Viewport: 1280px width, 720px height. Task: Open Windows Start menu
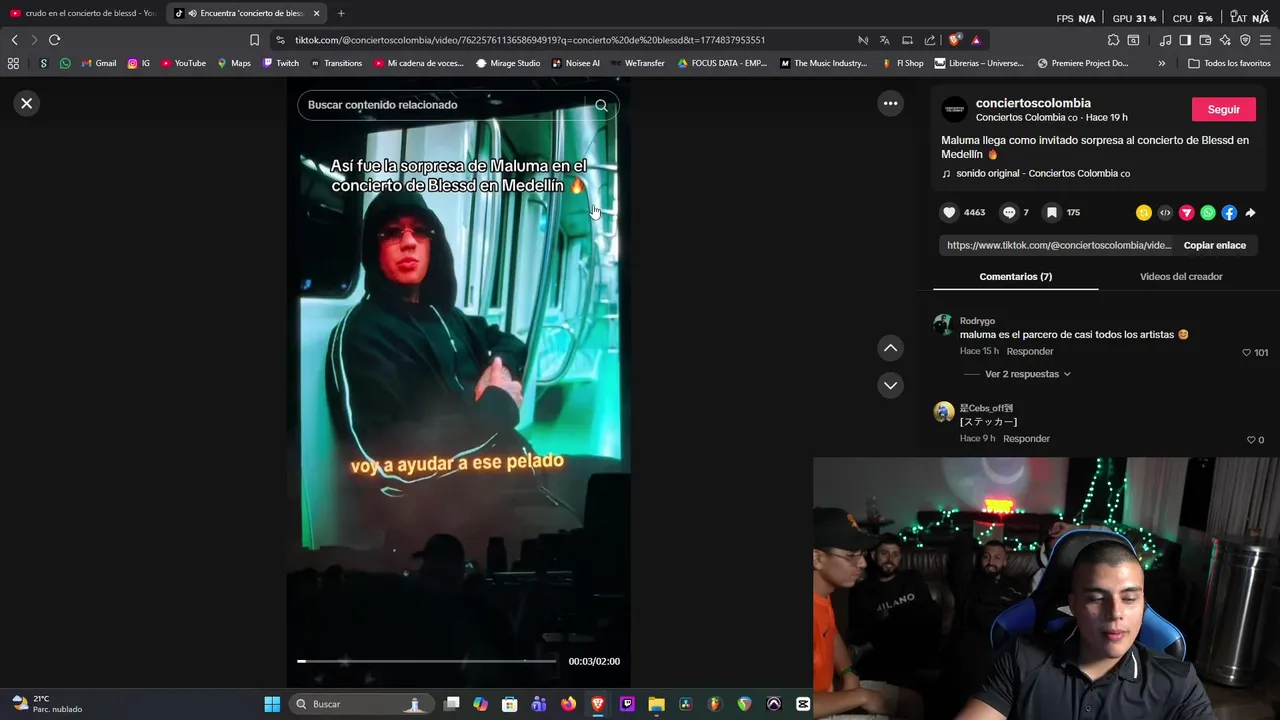pos(272,704)
